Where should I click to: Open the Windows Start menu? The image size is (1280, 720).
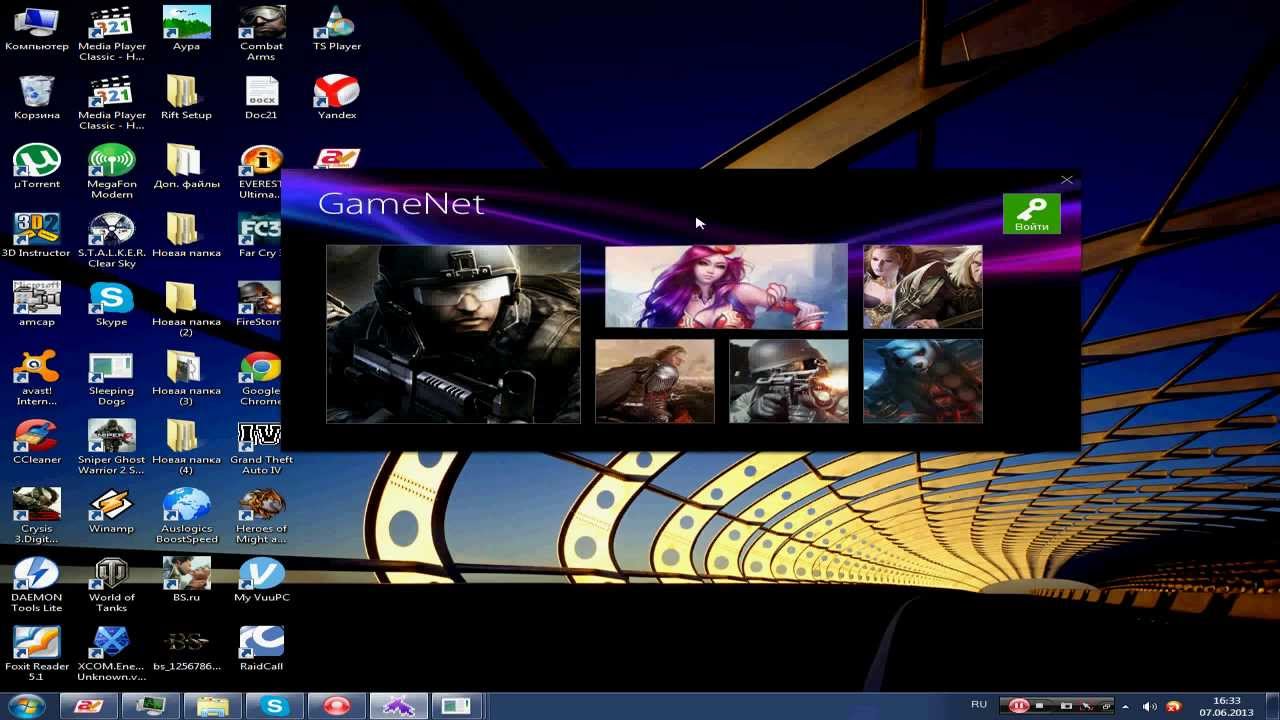click(x=27, y=706)
